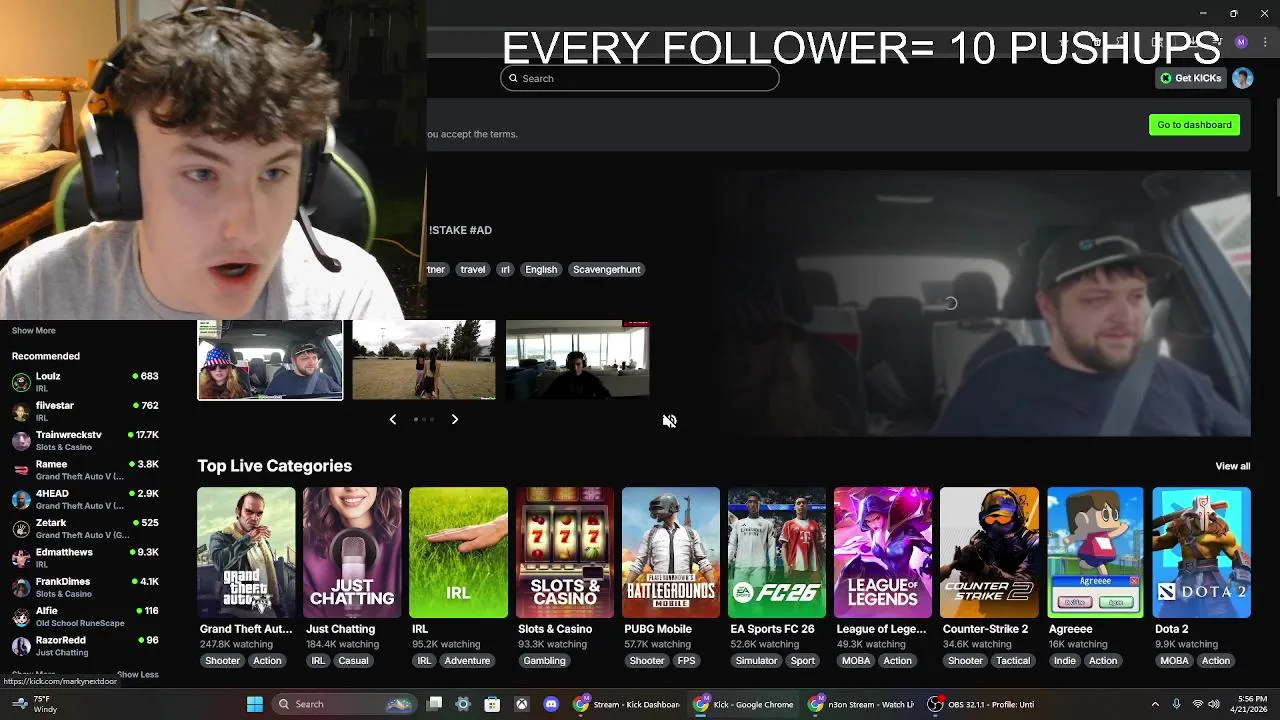The image size is (1280, 720).
Task: Open Loulz avatar in Recommended
Action: coord(21,382)
